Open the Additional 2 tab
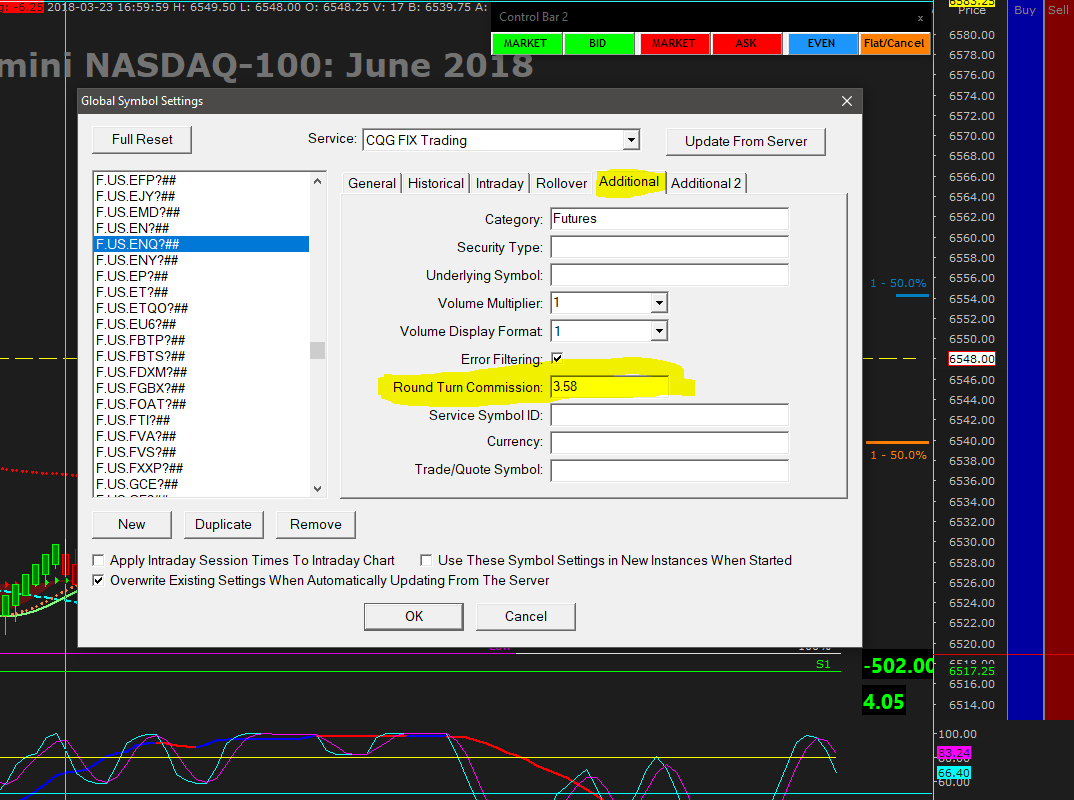Screen dimensions: 1074x800 tap(706, 183)
